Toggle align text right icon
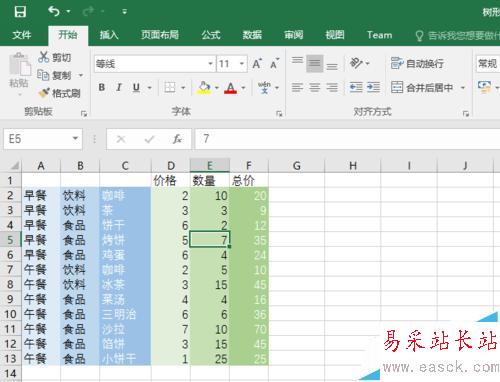 pyautogui.click(x=332, y=88)
